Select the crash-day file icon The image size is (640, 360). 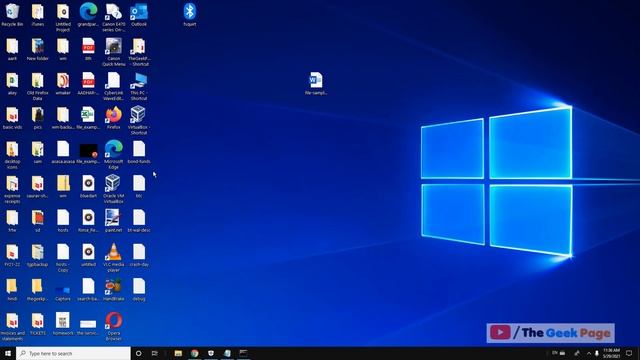139,255
